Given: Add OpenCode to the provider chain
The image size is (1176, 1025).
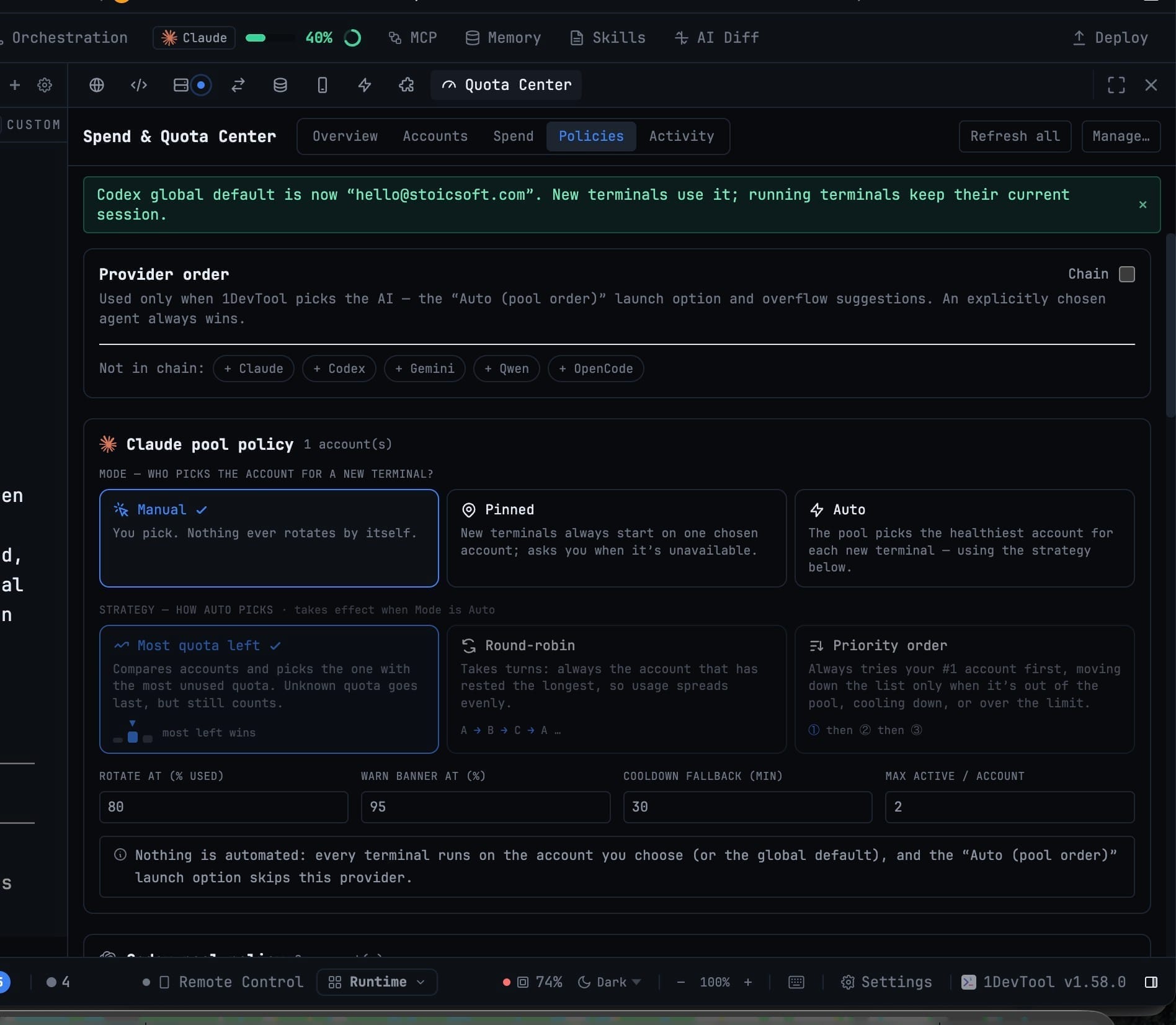Looking at the screenshot, I should click(596, 369).
